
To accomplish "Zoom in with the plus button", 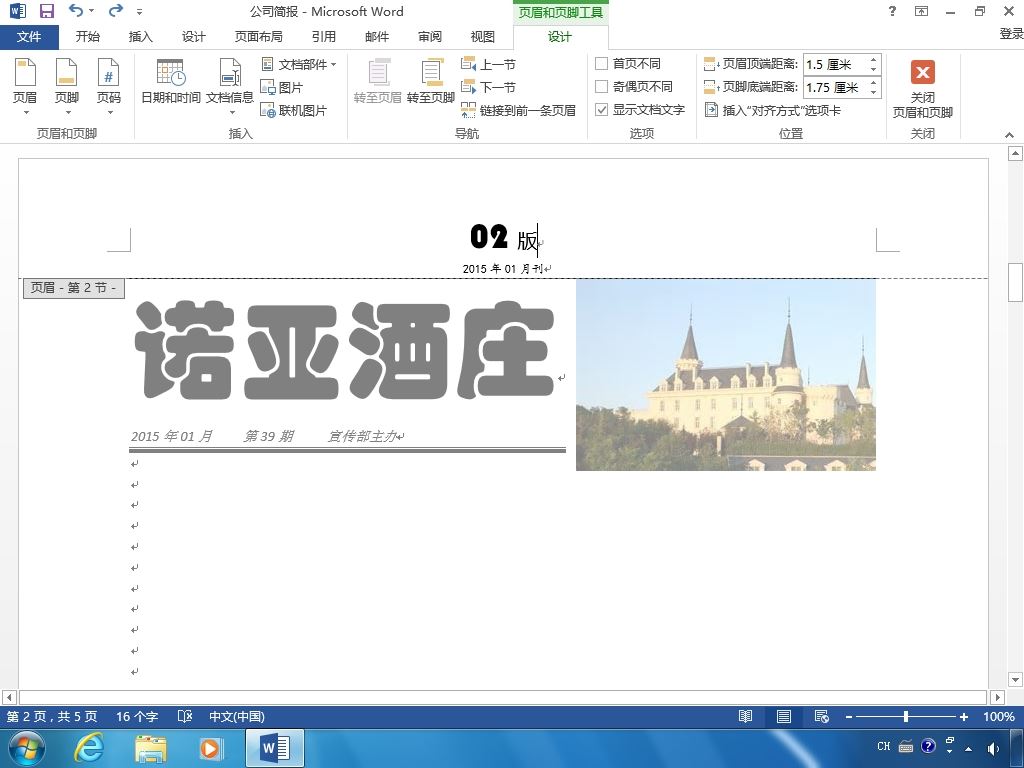I will 963,717.
